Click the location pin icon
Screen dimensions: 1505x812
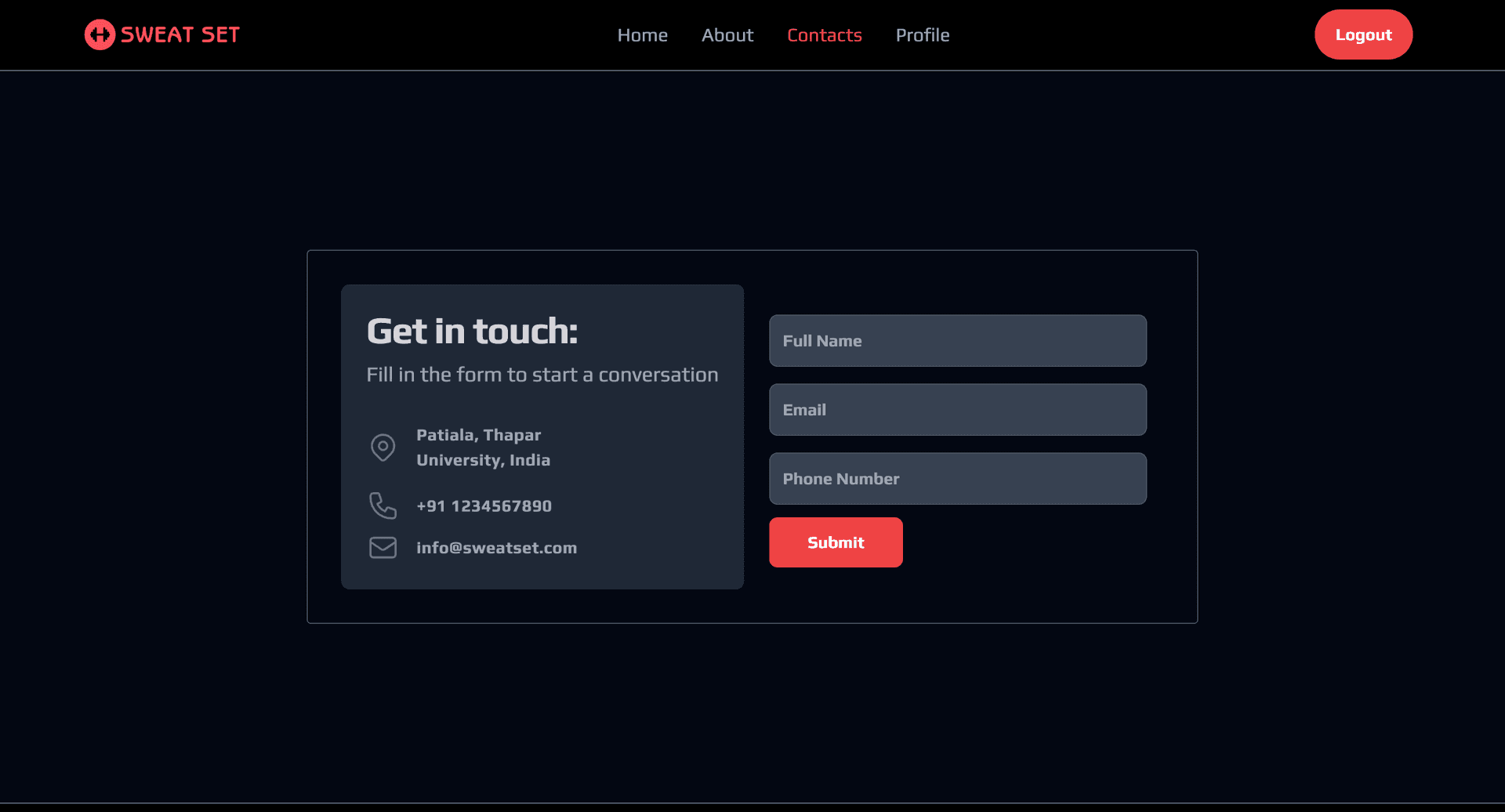(x=383, y=448)
